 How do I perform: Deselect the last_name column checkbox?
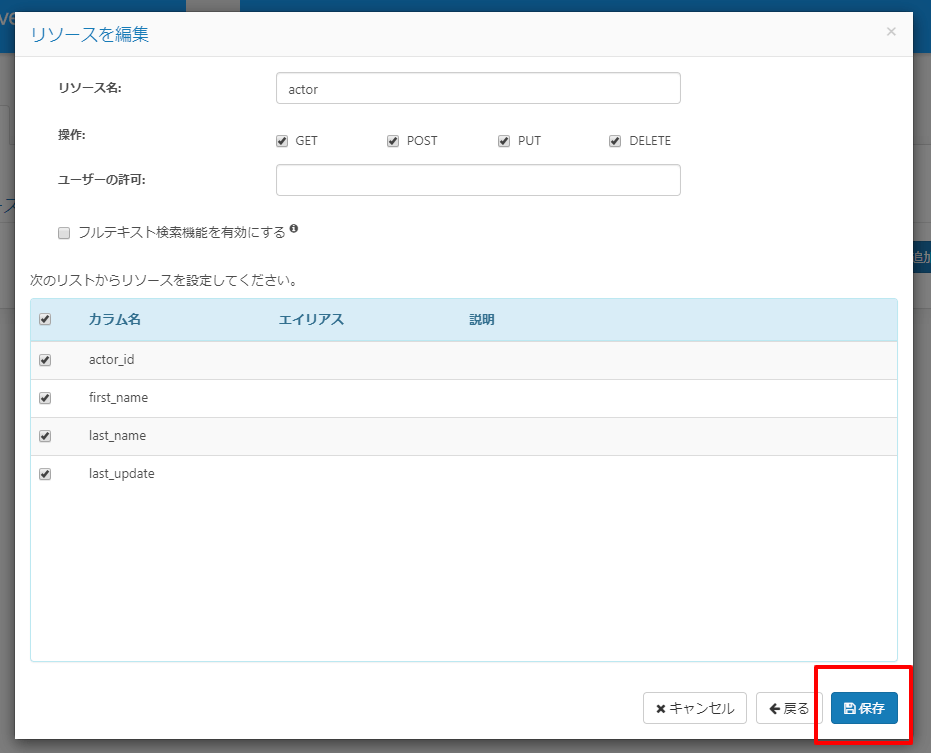45,436
